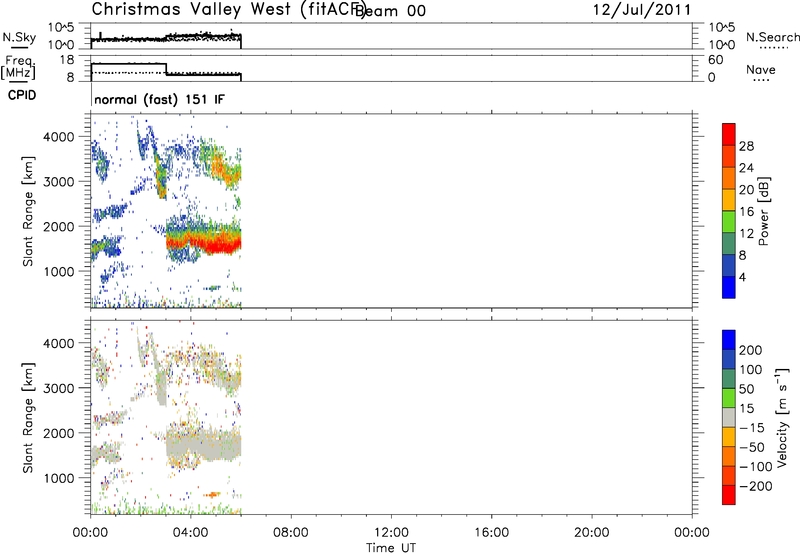Click the right-side '10^5' axis value
The width and height of the screenshot is (800, 554).
pyautogui.click(x=721, y=28)
